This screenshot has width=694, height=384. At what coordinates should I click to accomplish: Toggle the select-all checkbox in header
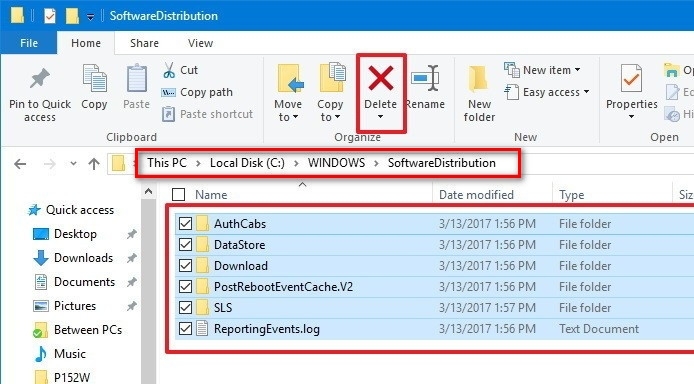tap(178, 195)
